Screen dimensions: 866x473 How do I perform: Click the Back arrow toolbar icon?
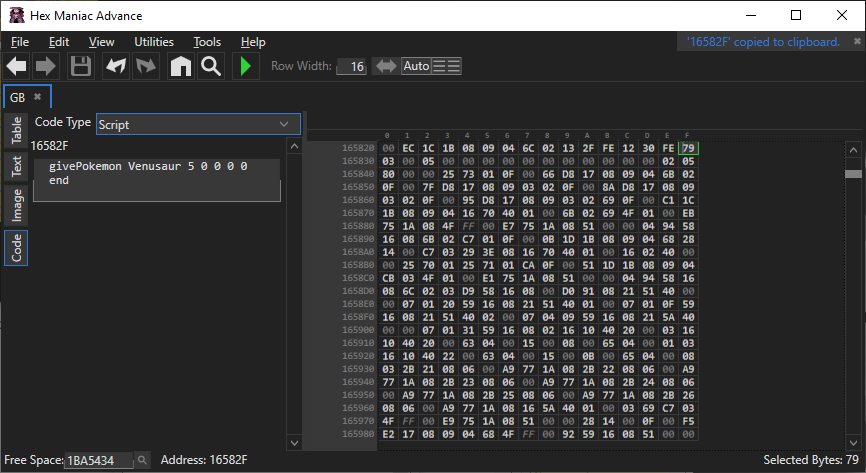pos(17,66)
